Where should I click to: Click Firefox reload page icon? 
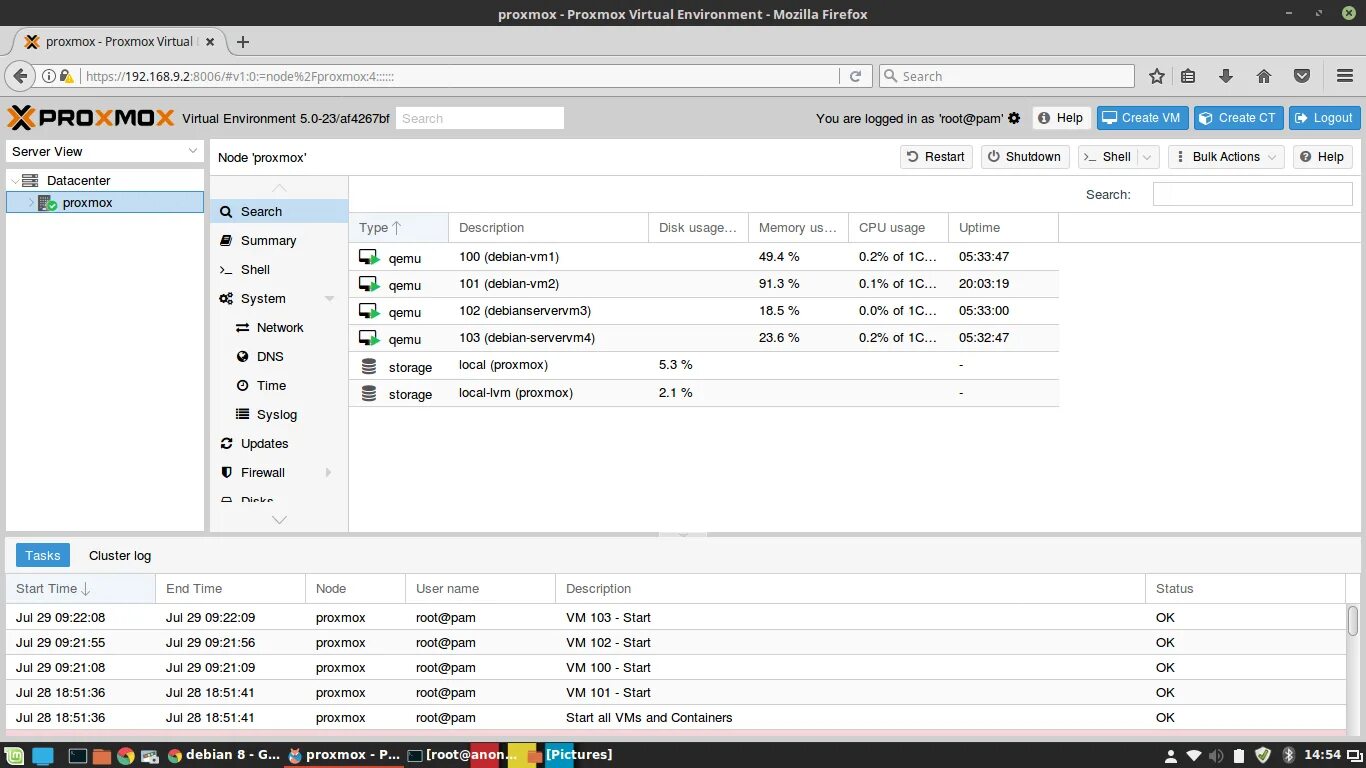point(855,76)
